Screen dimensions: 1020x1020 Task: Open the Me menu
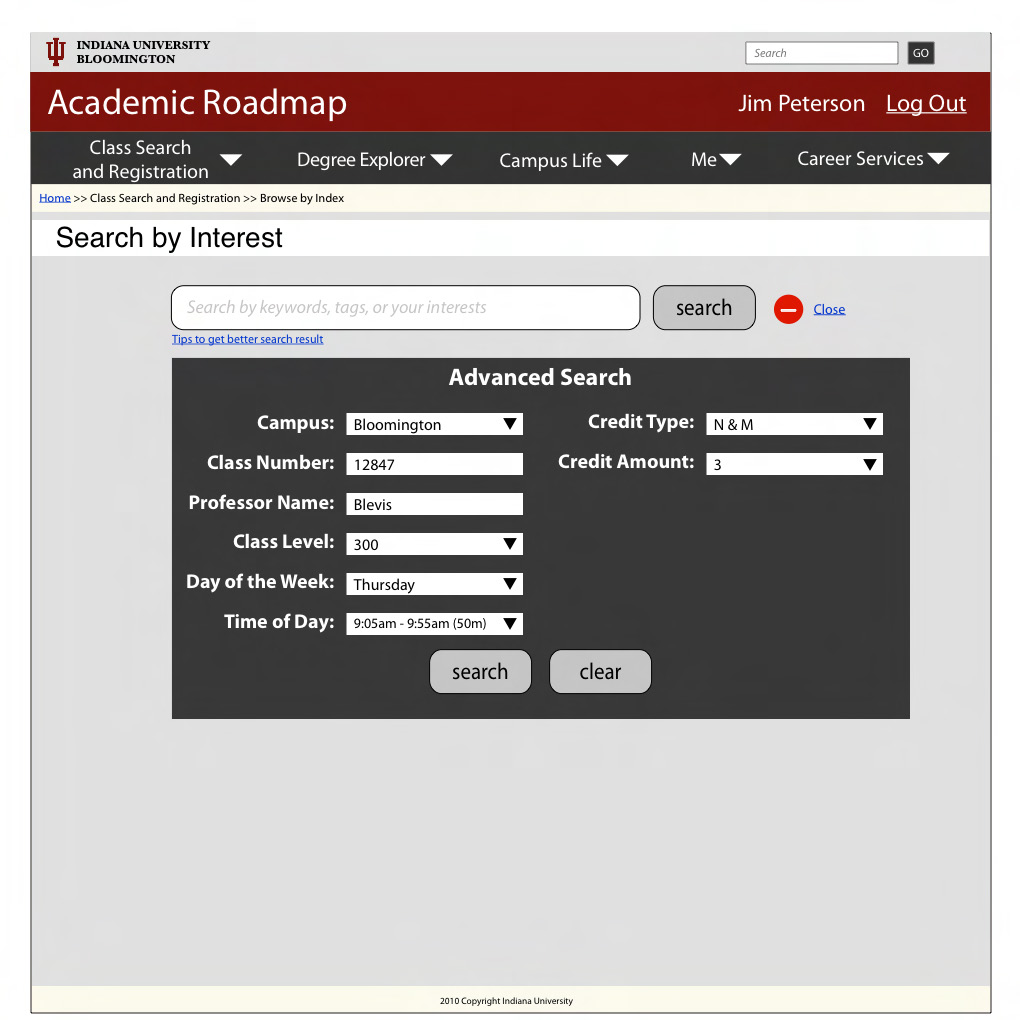(x=704, y=159)
